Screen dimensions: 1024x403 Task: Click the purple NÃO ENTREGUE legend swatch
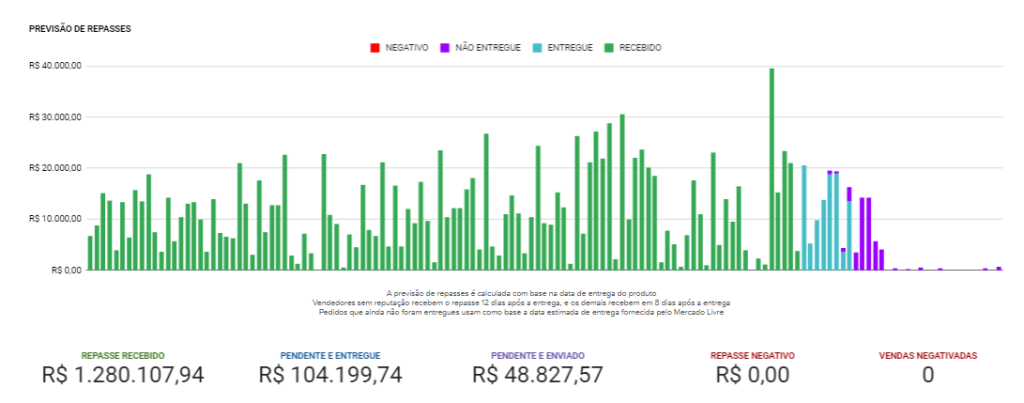[x=444, y=48]
